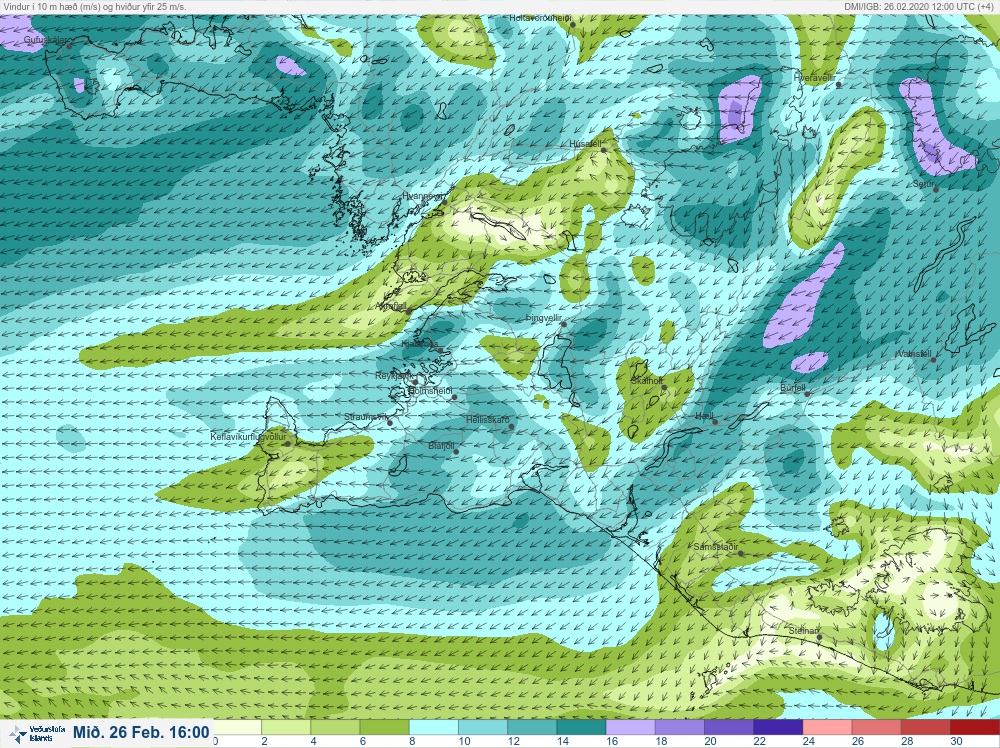Click the Hvanneyri station label

422,196
